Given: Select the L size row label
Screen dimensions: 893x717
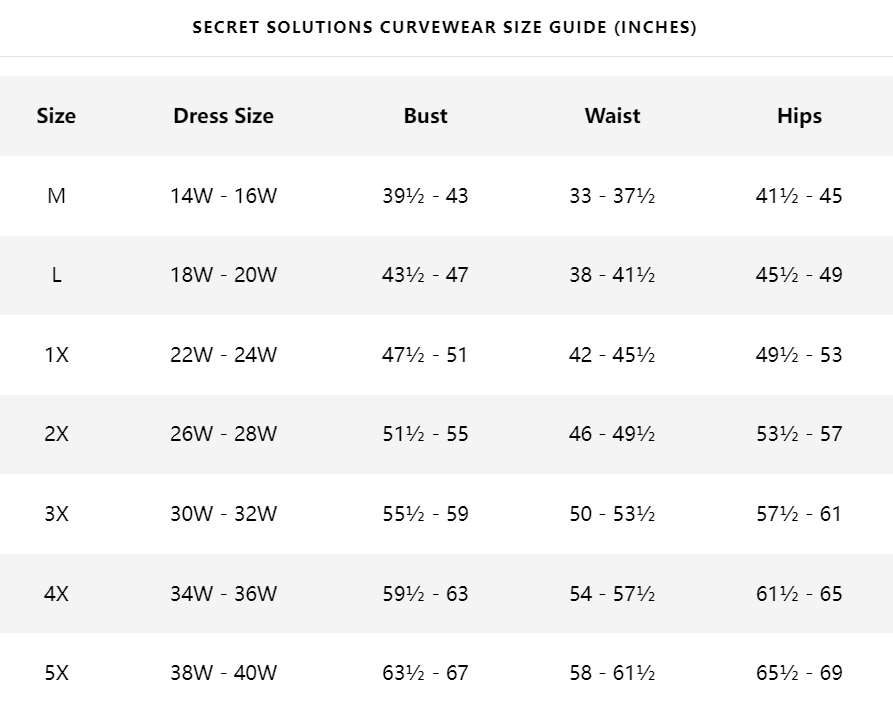Looking at the screenshot, I should (56, 275).
